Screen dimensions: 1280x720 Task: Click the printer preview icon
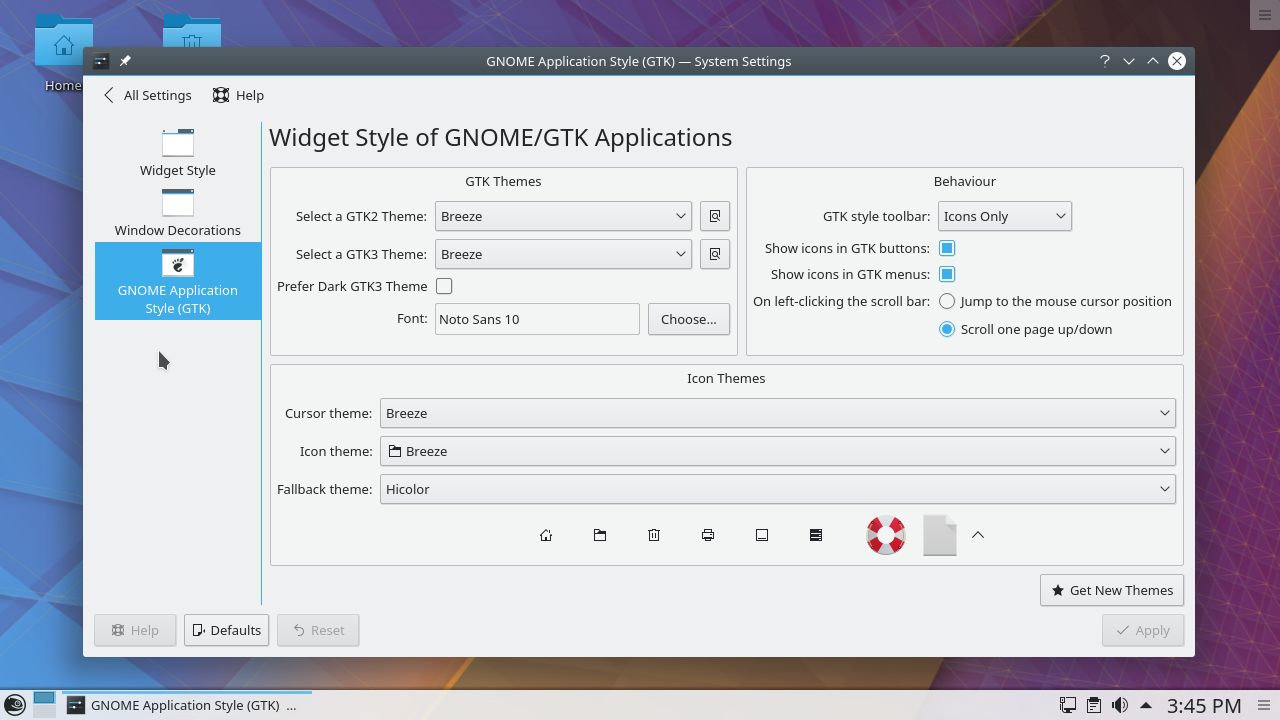(x=708, y=535)
